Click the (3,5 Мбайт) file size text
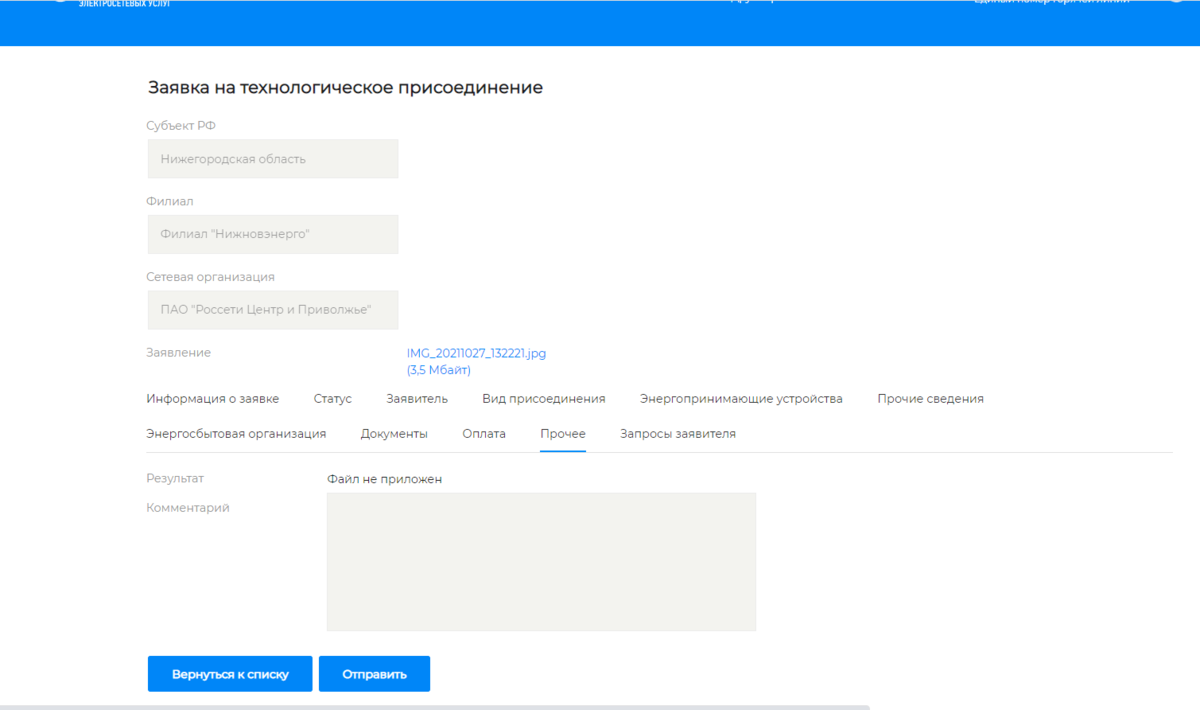 (x=438, y=370)
